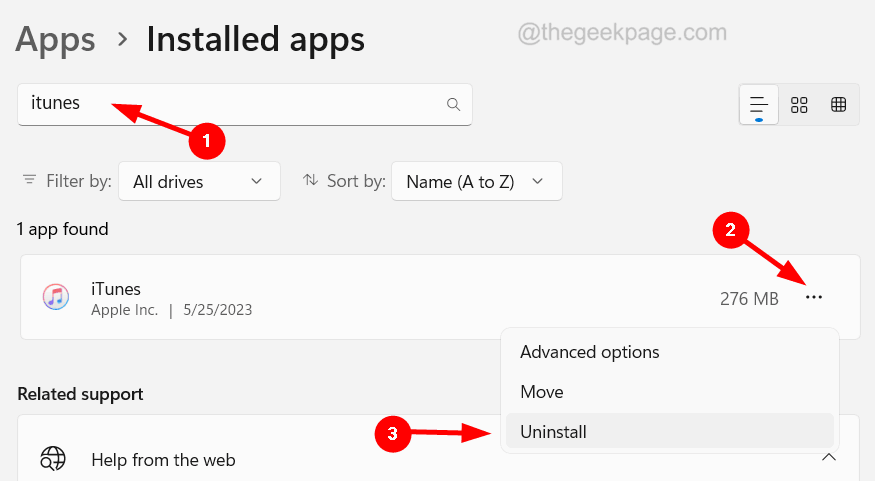Viewport: 875px width, 481px height.
Task: Switch to table view layout
Action: (x=839, y=104)
